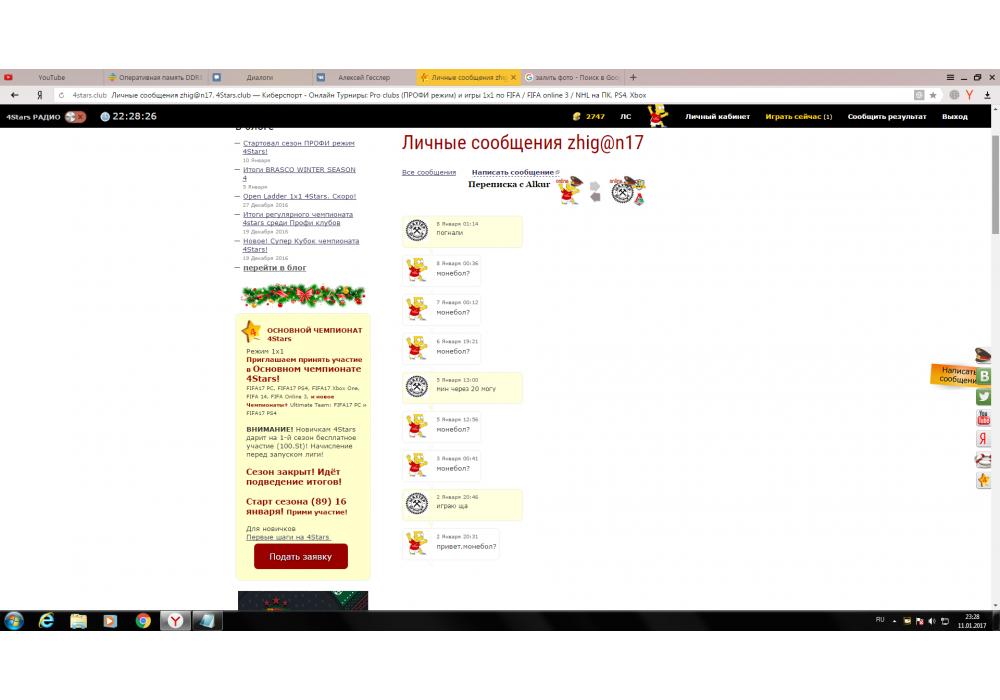This screenshot has height=700, width=1000.
Task: Open Итоги регулярного чемпионата 4stars link
Action: pos(297,219)
